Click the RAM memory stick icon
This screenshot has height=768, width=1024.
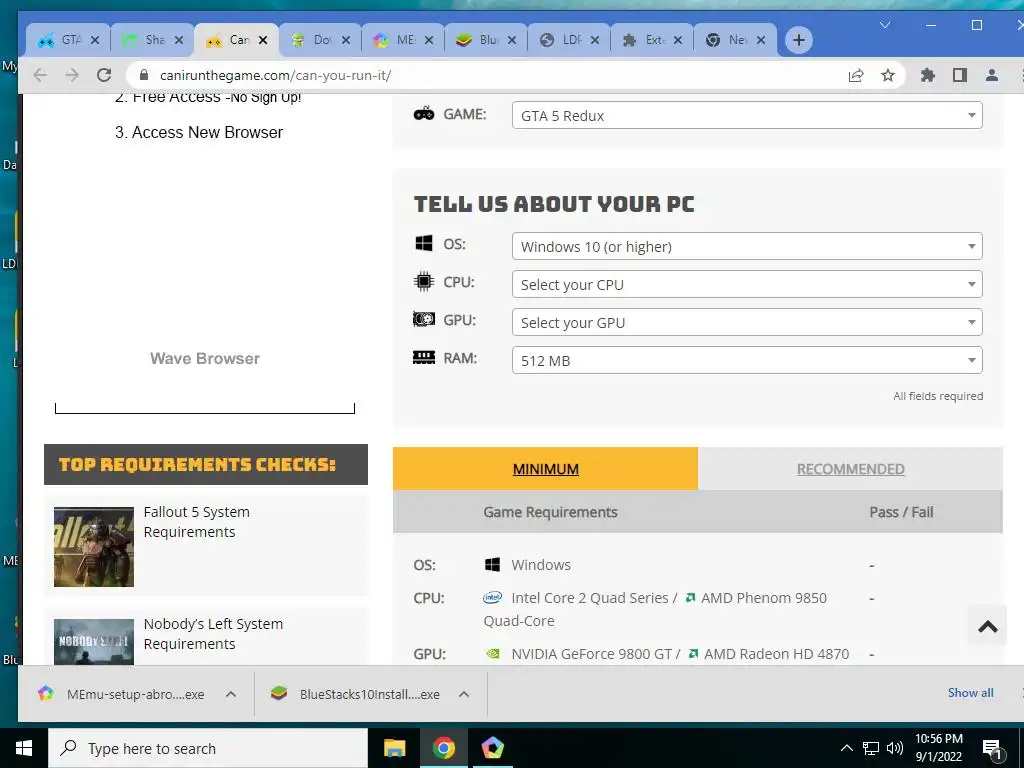coord(424,357)
